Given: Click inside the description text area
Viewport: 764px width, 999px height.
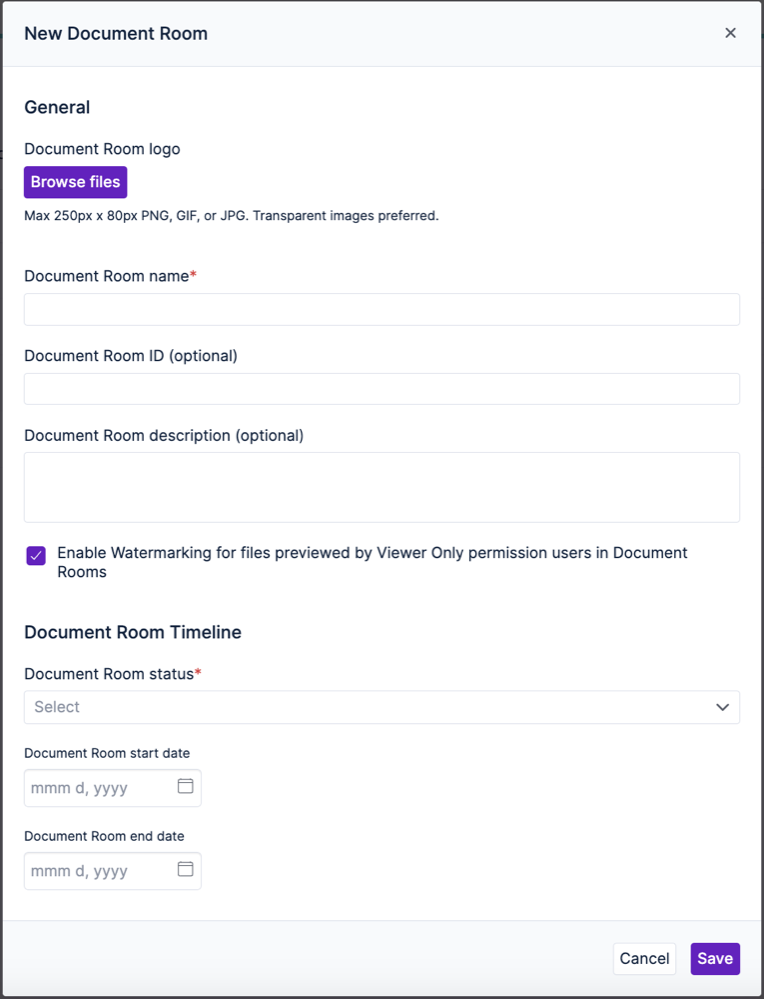Looking at the screenshot, I should click(380, 485).
